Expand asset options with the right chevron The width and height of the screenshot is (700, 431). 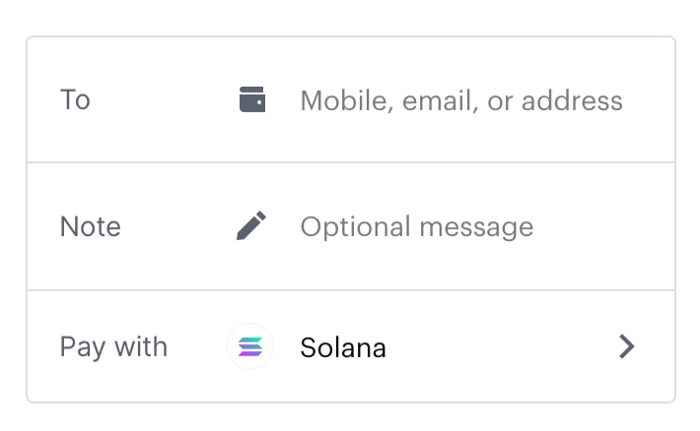(x=627, y=347)
